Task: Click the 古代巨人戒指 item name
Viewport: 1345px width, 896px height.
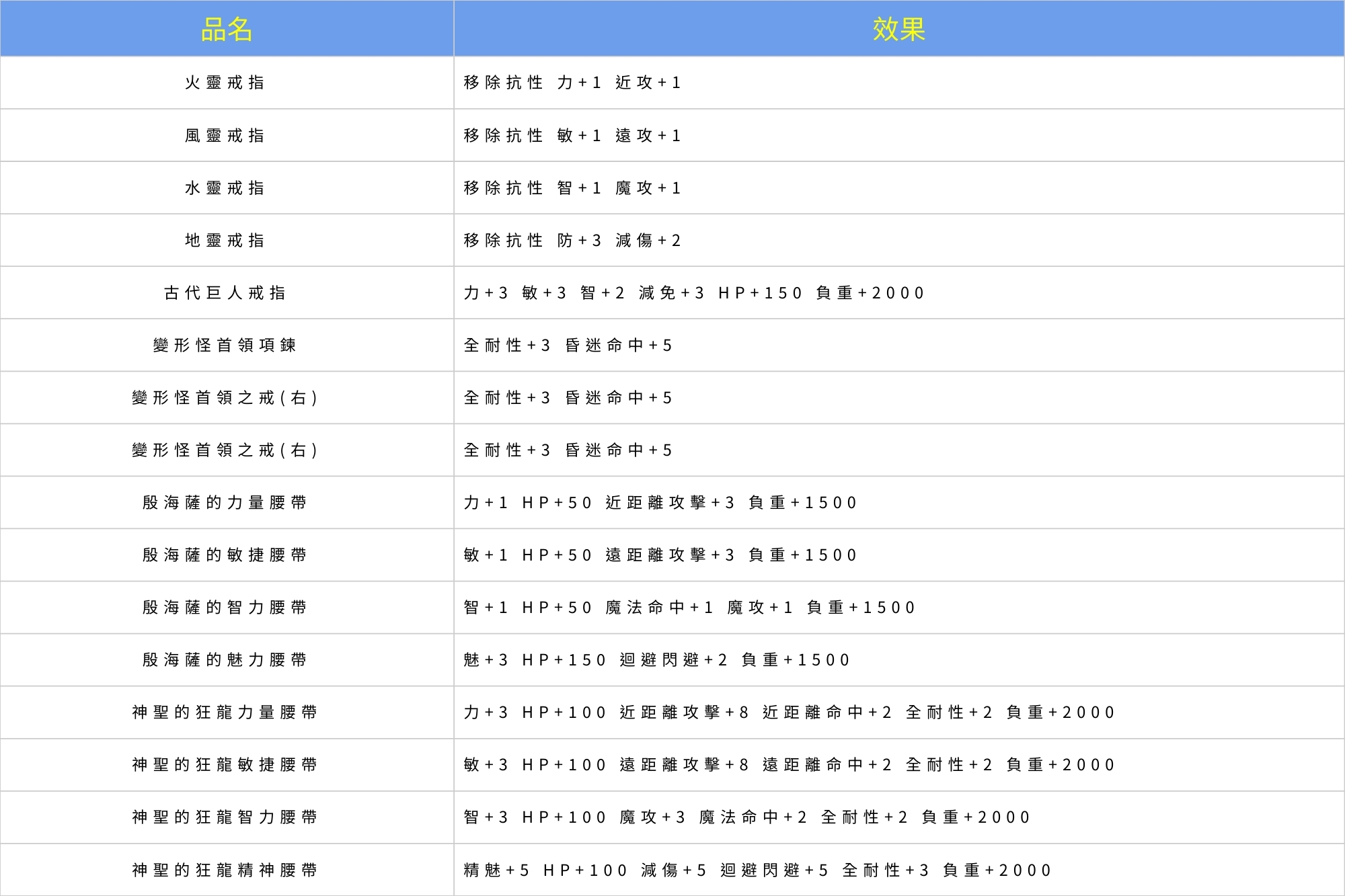Action: [227, 292]
